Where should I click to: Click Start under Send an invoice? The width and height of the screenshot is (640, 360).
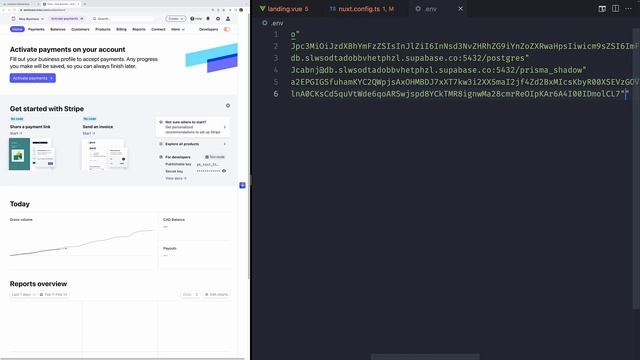89,133
